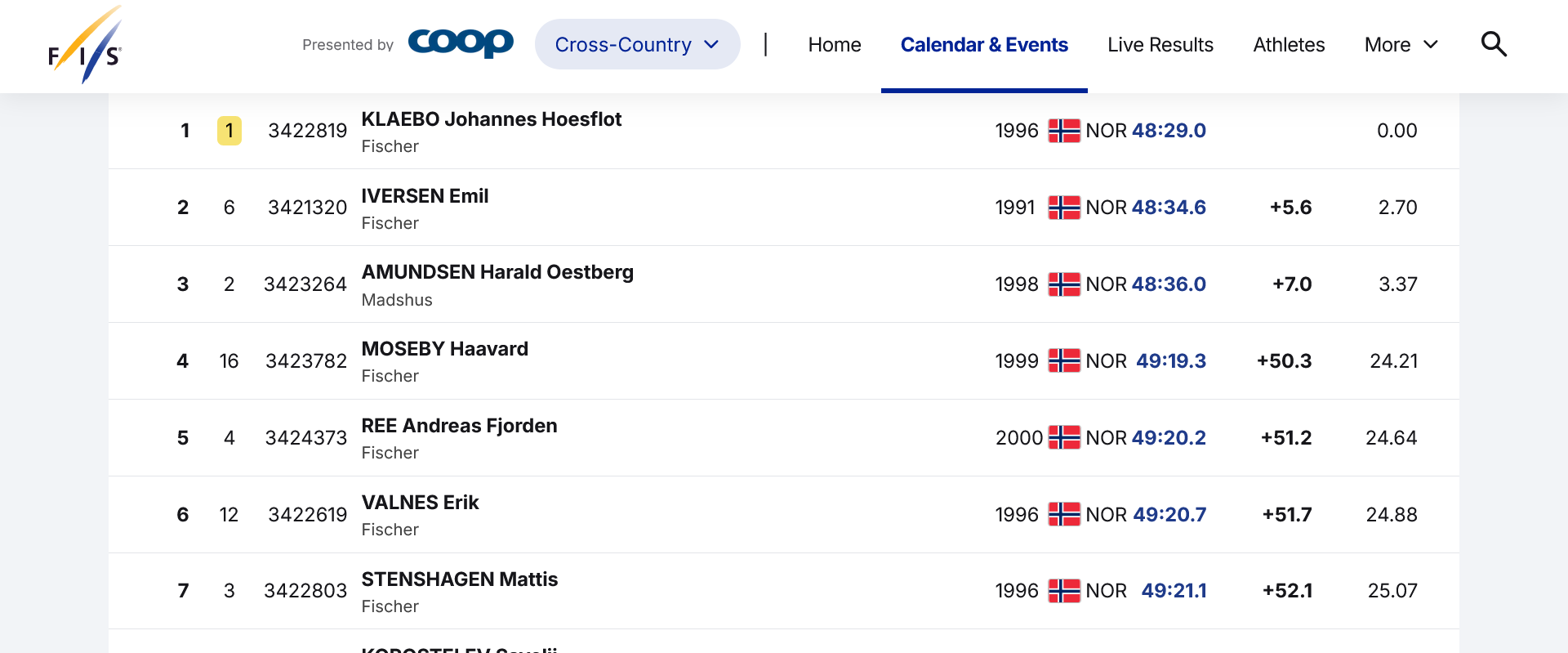Open Amundsen Harald Oestberg's profile link

pyautogui.click(x=497, y=272)
